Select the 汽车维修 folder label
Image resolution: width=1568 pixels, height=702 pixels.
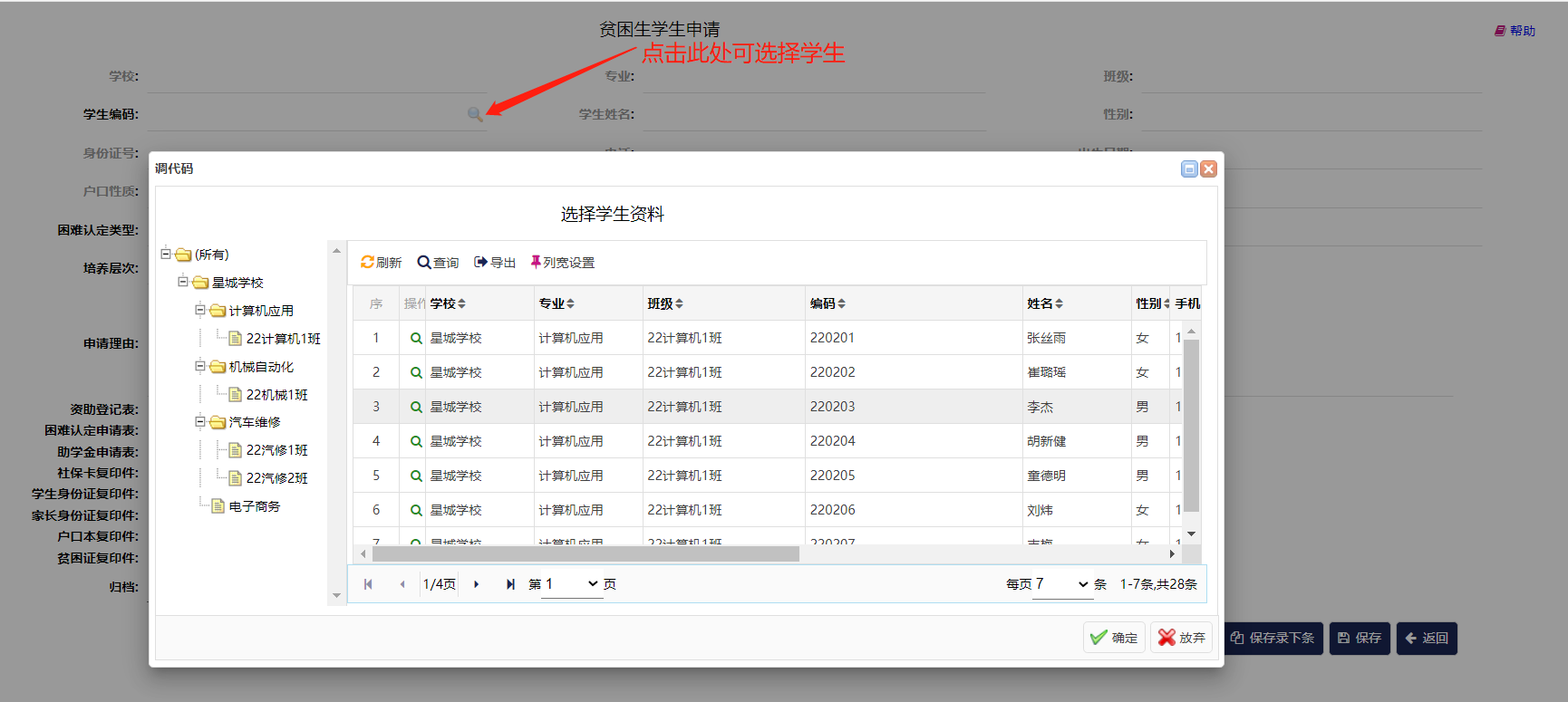point(255,422)
